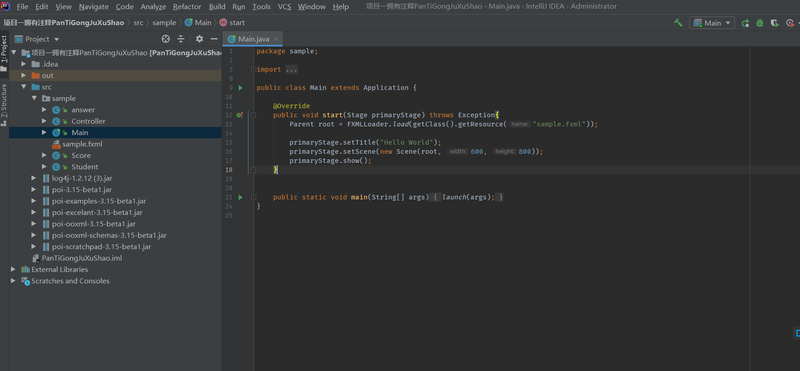The image size is (800, 371).
Task: Select poi-scratchpad-3.15-beta1.jar in tree
Action: pyautogui.click(x=102, y=246)
